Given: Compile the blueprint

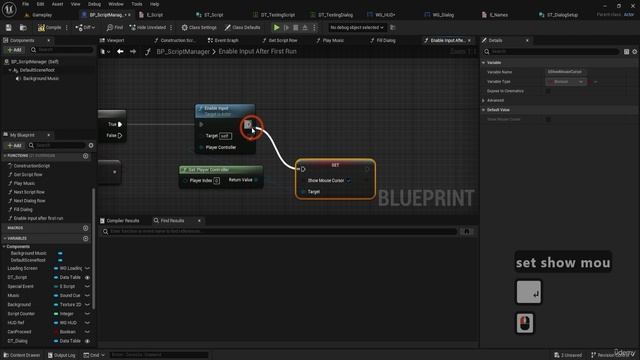Looking at the screenshot, I should (49, 27).
